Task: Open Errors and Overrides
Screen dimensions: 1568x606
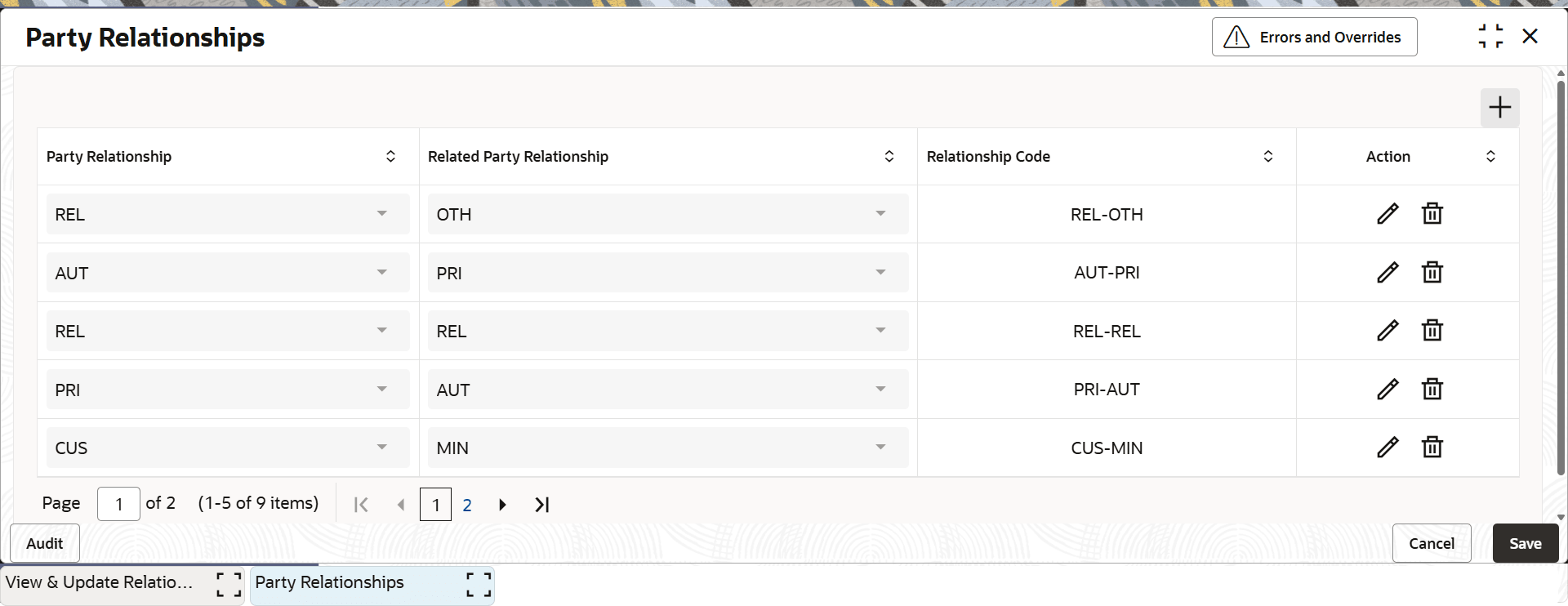Action: point(1314,36)
